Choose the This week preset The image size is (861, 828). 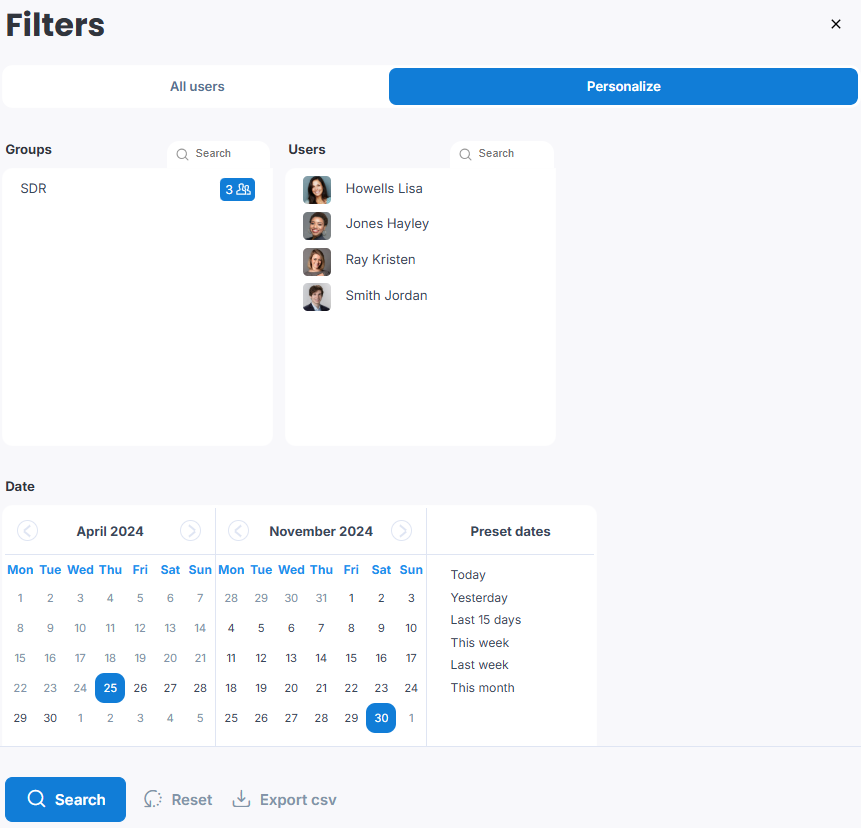(x=479, y=643)
